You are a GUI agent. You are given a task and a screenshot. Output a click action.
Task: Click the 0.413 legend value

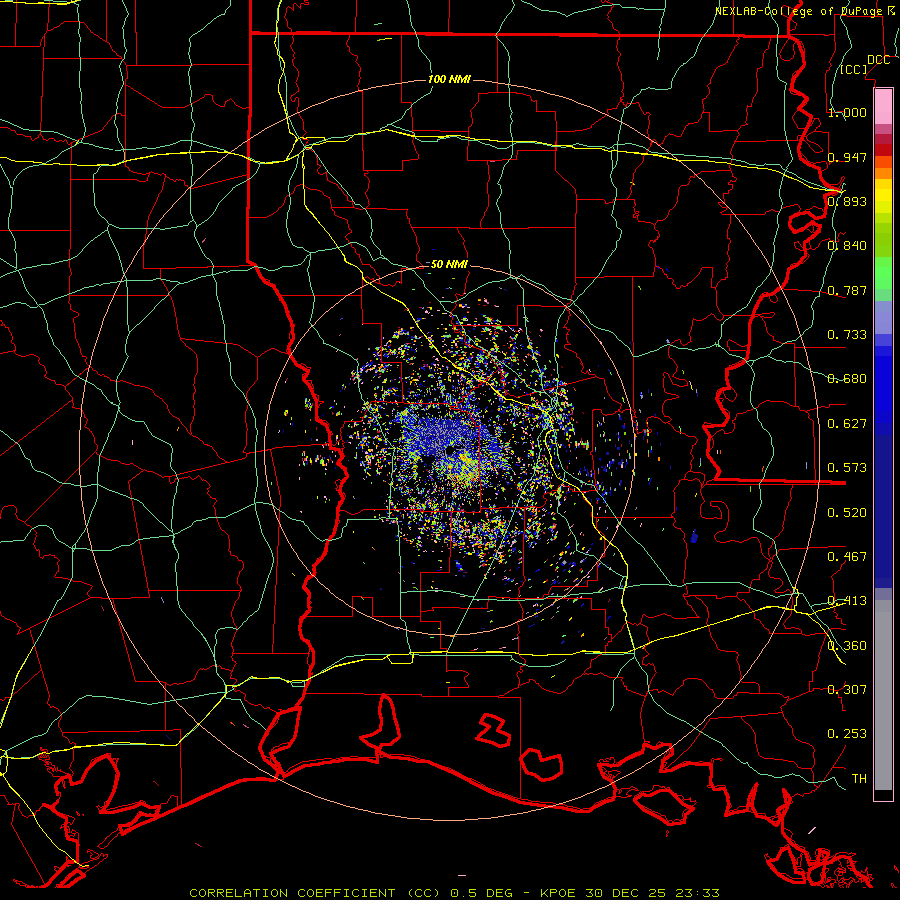click(847, 601)
